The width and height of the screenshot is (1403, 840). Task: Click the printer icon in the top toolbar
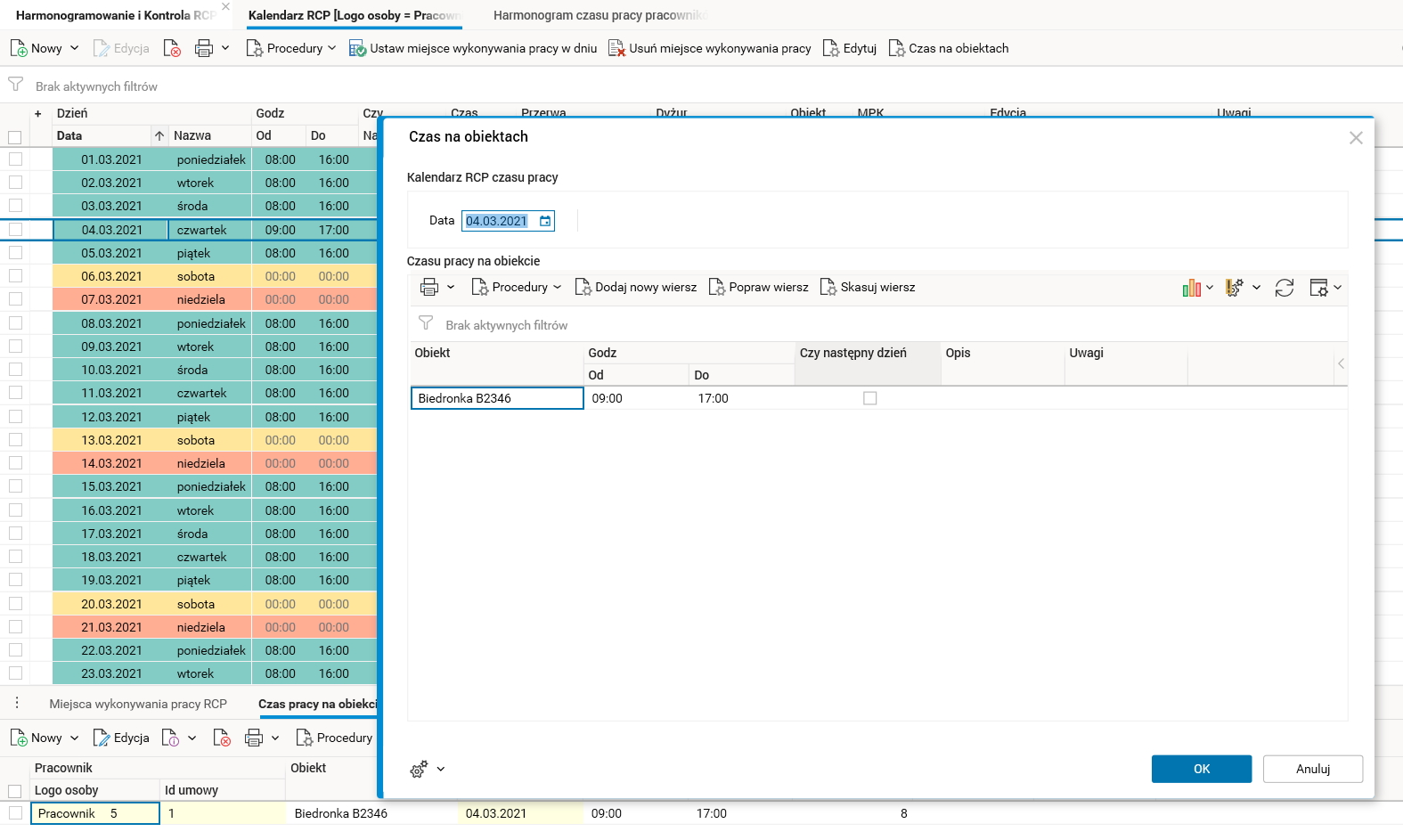point(204,48)
